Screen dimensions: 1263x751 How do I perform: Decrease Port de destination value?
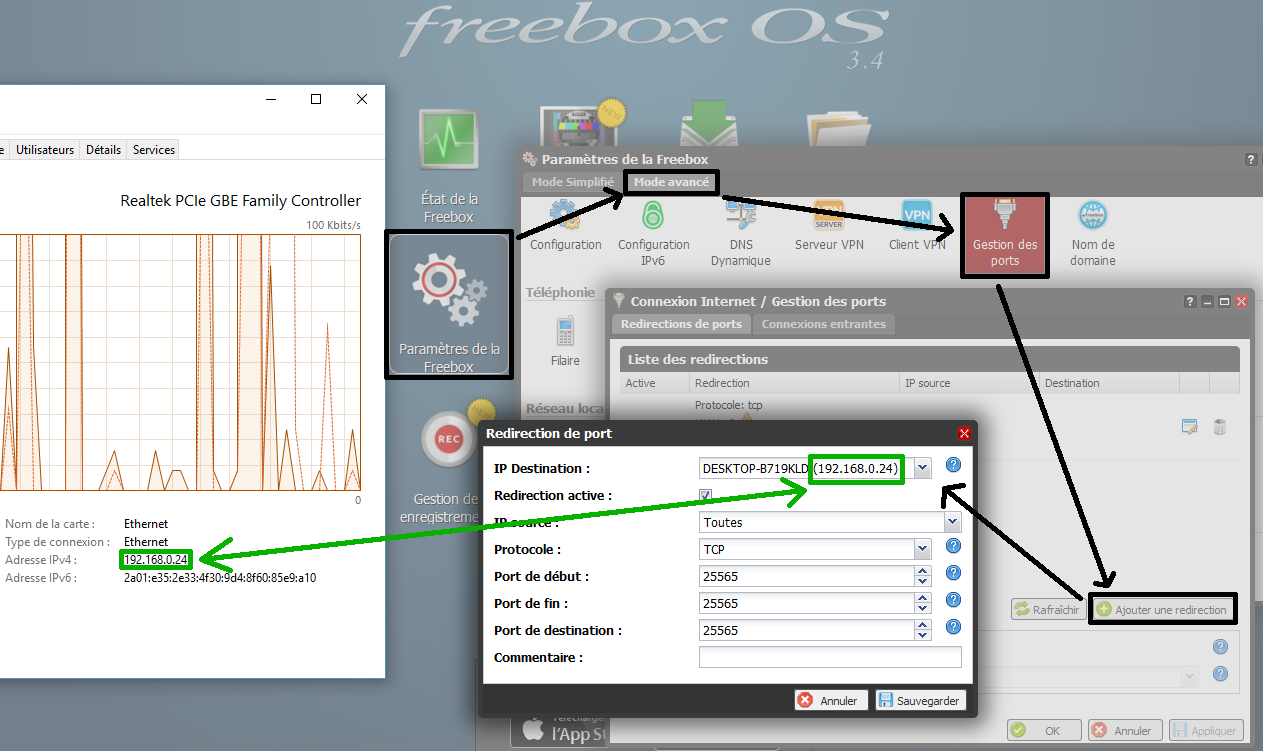click(x=923, y=635)
